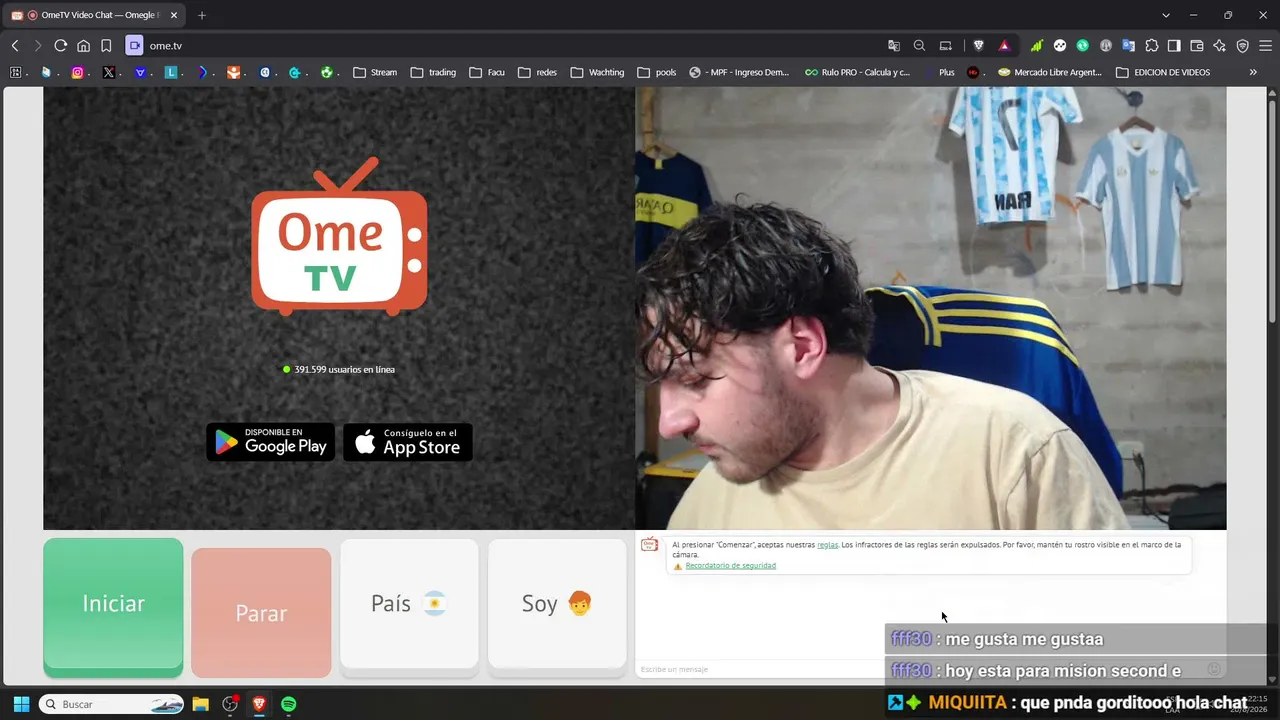Click the taskbar Buscar search box

(111, 704)
